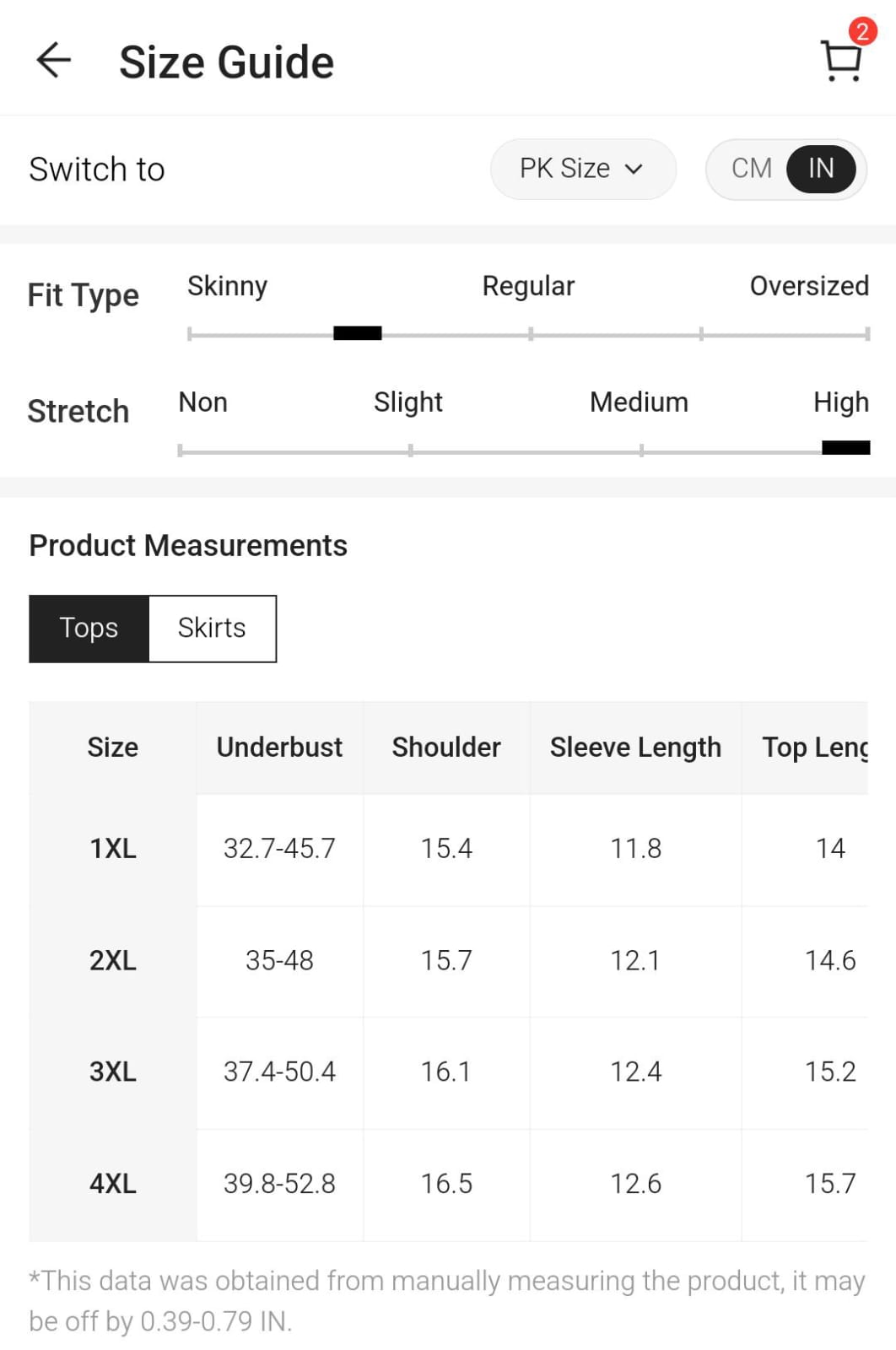This screenshot has height=1350, width=896.
Task: Switch to the Skirts tab
Action: coord(212,629)
